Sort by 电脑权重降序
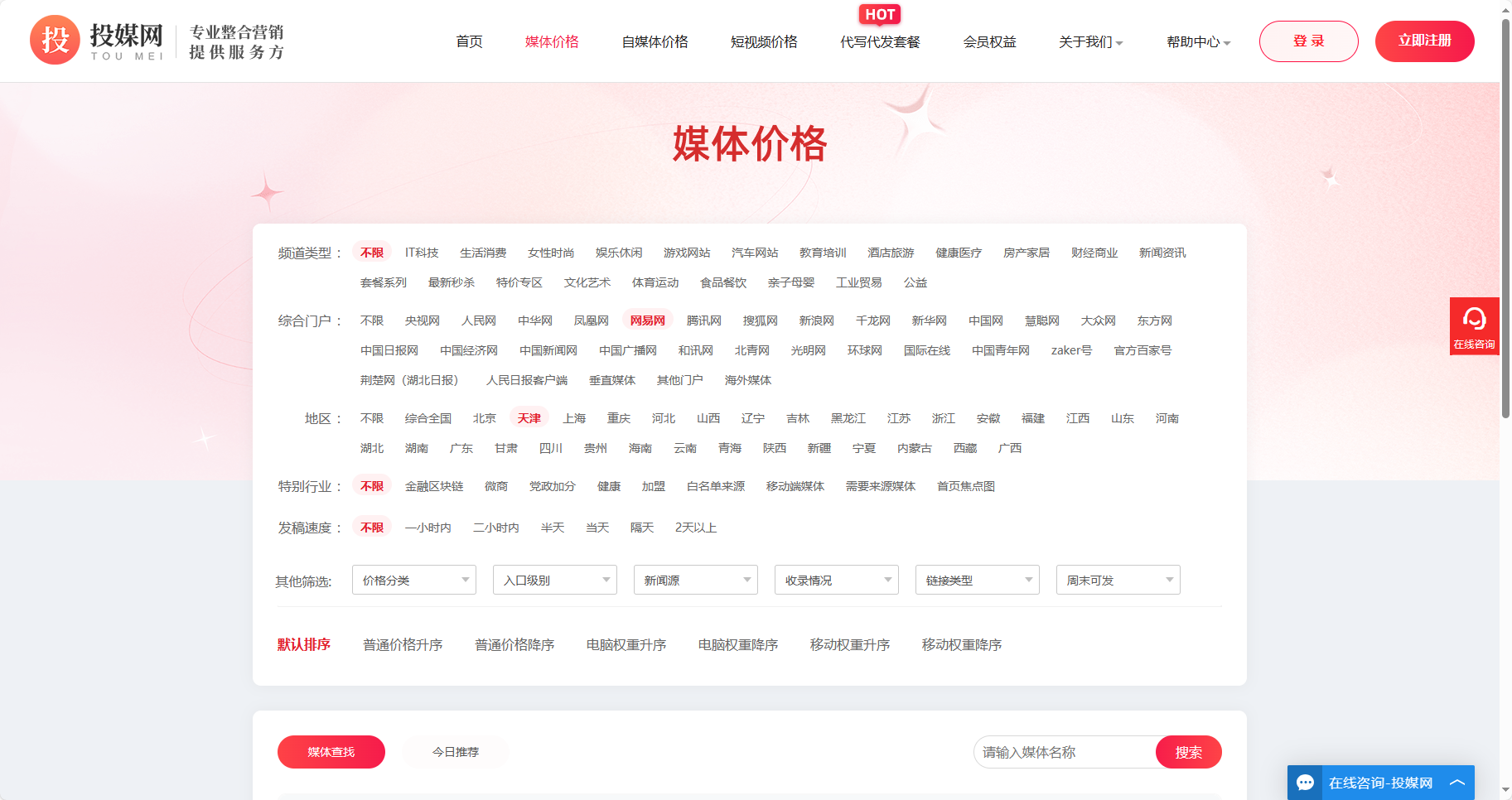Viewport: 1512px width, 800px height. [x=738, y=644]
